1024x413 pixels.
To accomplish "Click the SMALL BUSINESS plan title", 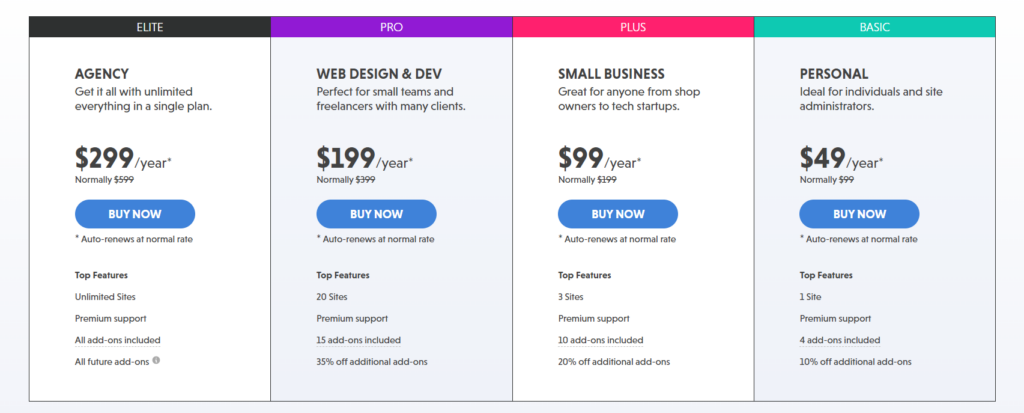I will click(x=611, y=74).
